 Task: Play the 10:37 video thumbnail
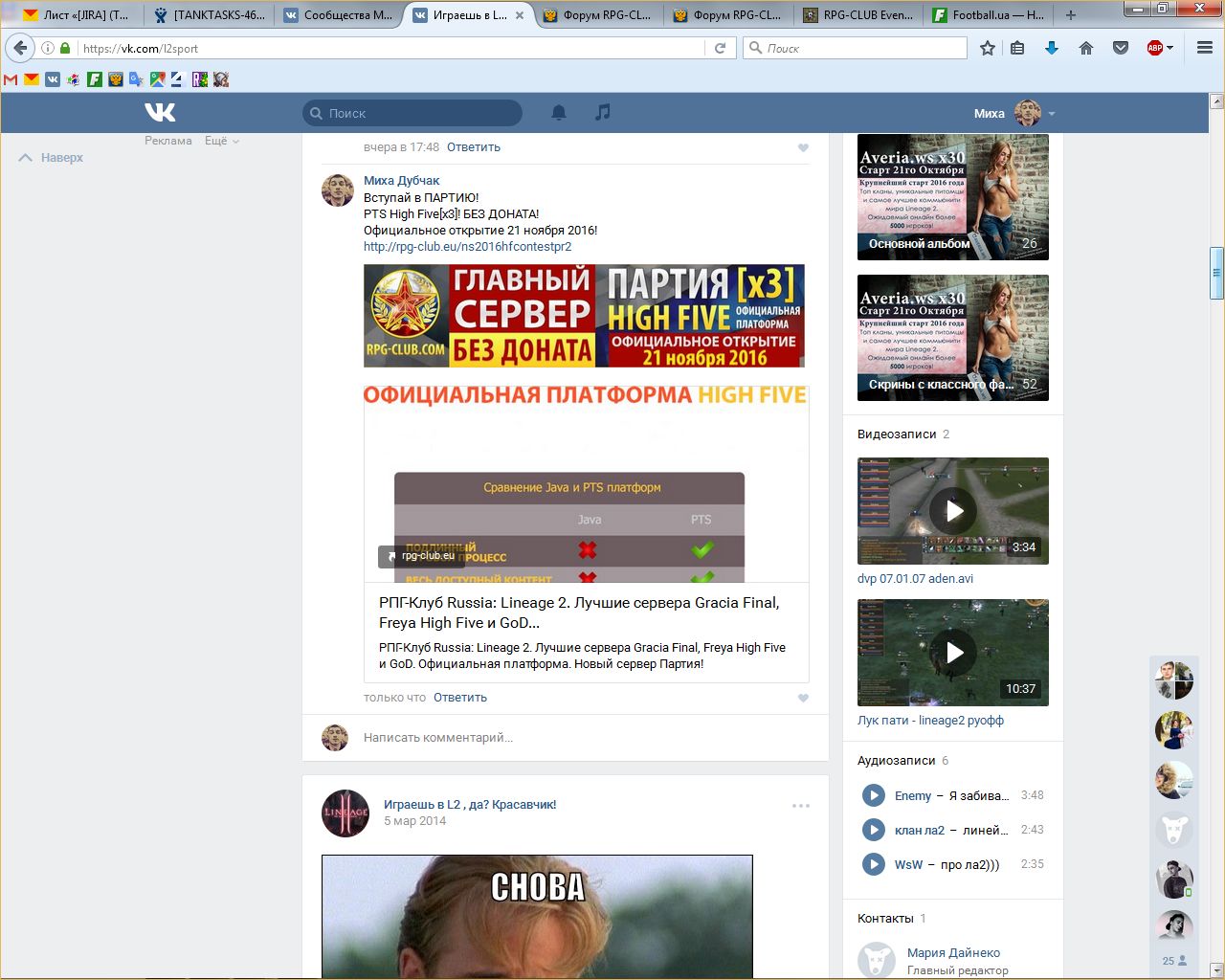point(953,653)
